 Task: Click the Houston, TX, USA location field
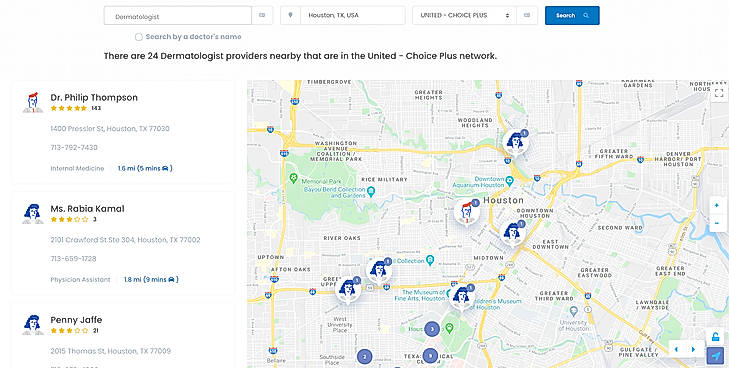[x=353, y=15]
